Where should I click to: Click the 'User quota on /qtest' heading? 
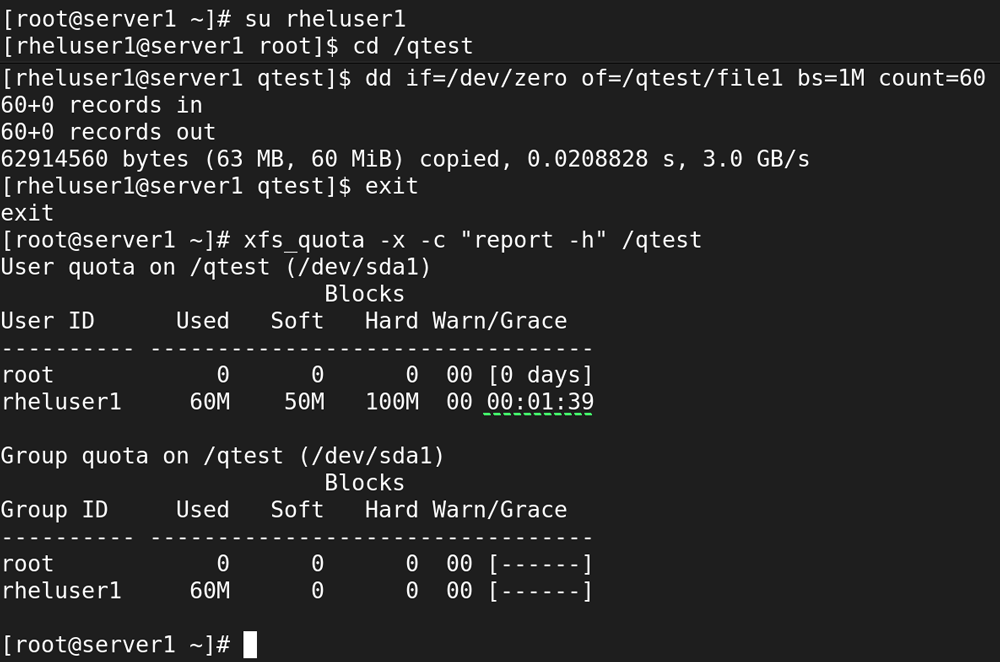click(135, 267)
